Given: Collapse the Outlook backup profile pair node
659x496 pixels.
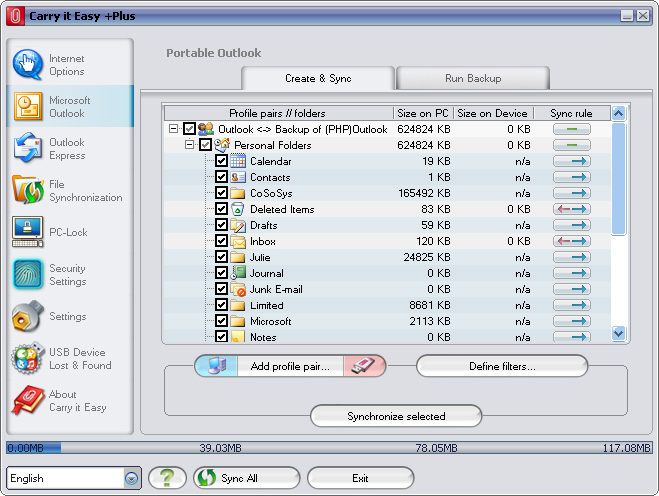Looking at the screenshot, I should [x=174, y=129].
